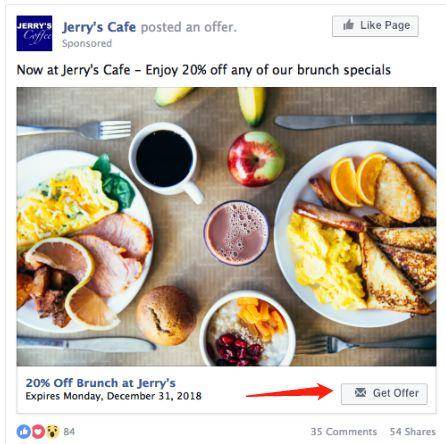The width and height of the screenshot is (446, 444).
Task: Click the ad text about brunch specials
Action: pos(204,70)
